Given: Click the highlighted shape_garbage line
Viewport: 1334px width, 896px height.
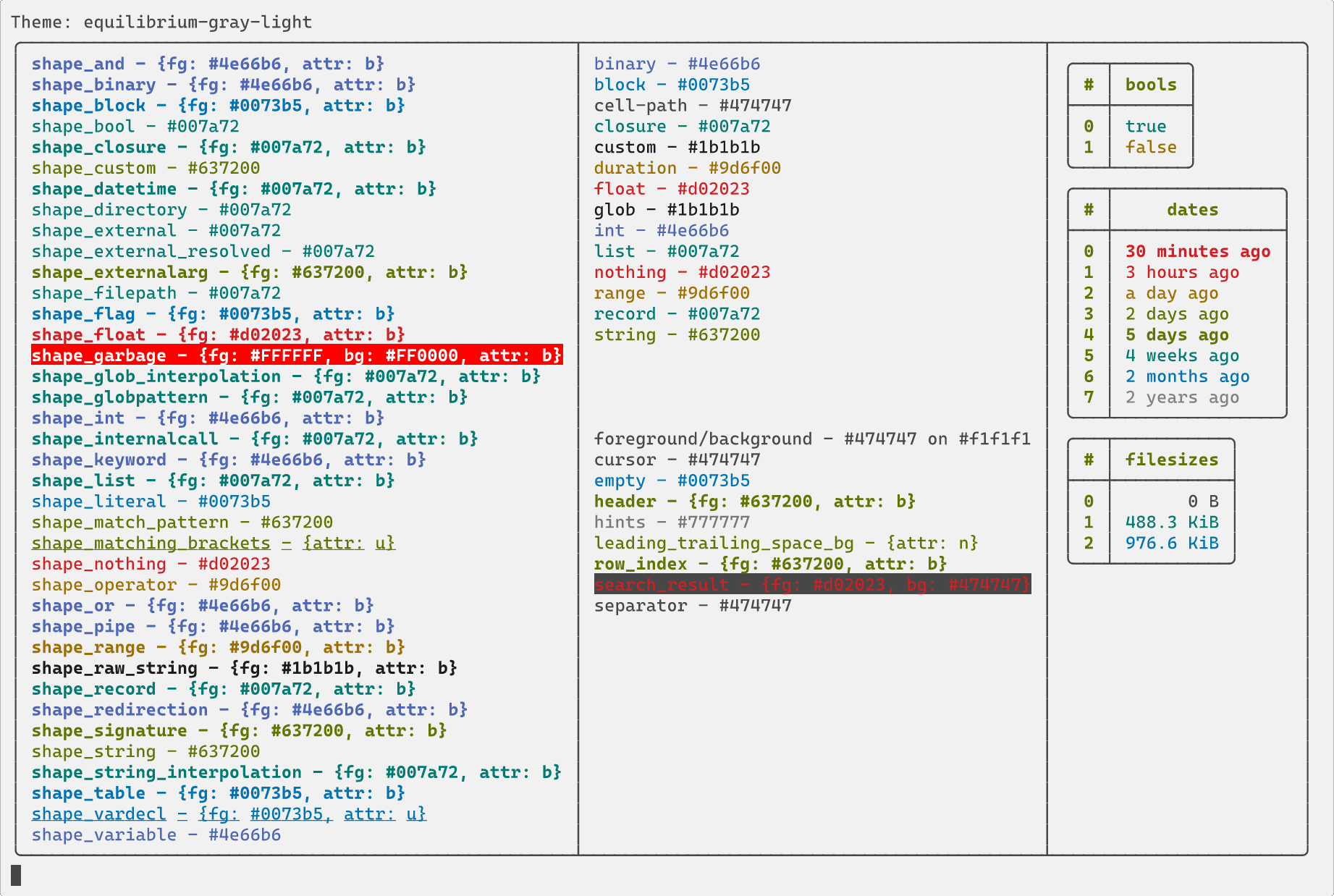Looking at the screenshot, I should (297, 355).
